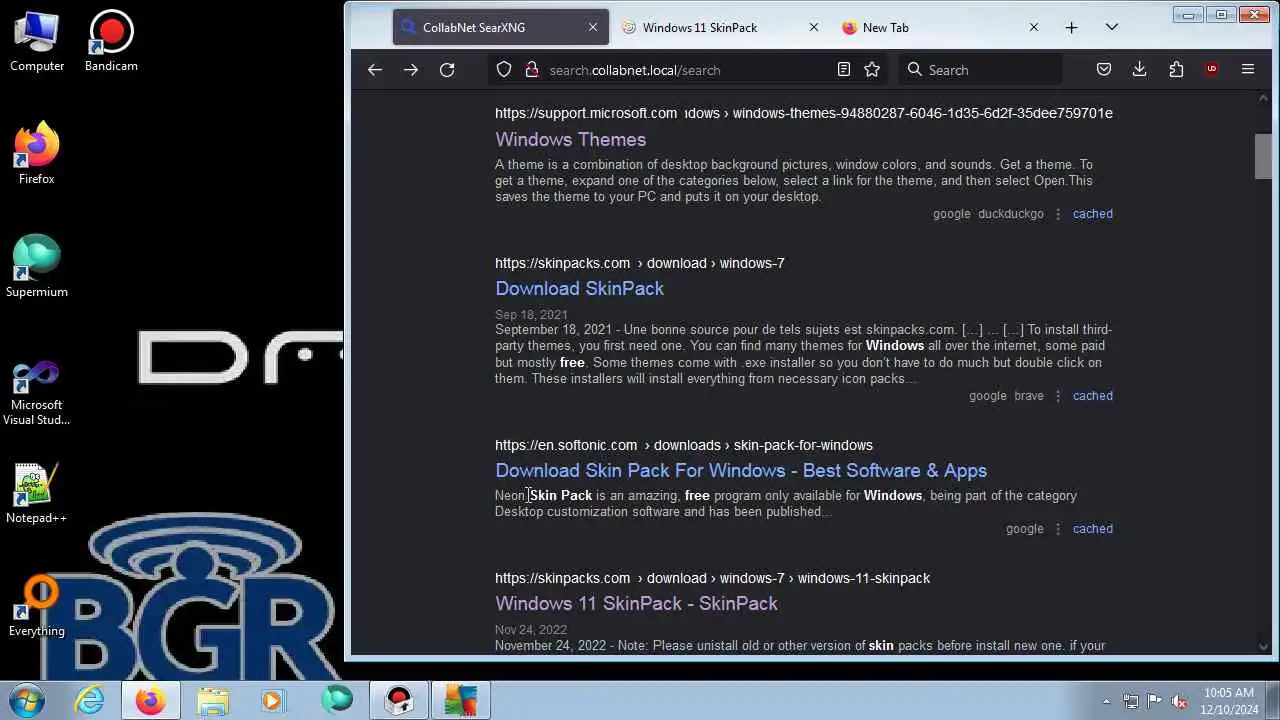Viewport: 1280px width, 720px height.
Task: Reload the current search page
Action: point(447,70)
